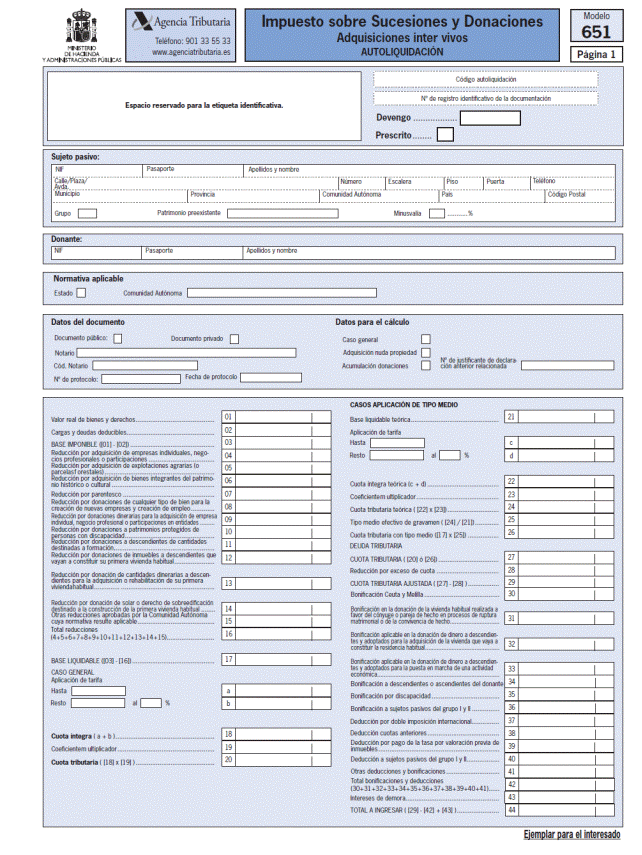This screenshot has width=642, height=855.
Task: Check the Documento público box
Action: [117, 339]
